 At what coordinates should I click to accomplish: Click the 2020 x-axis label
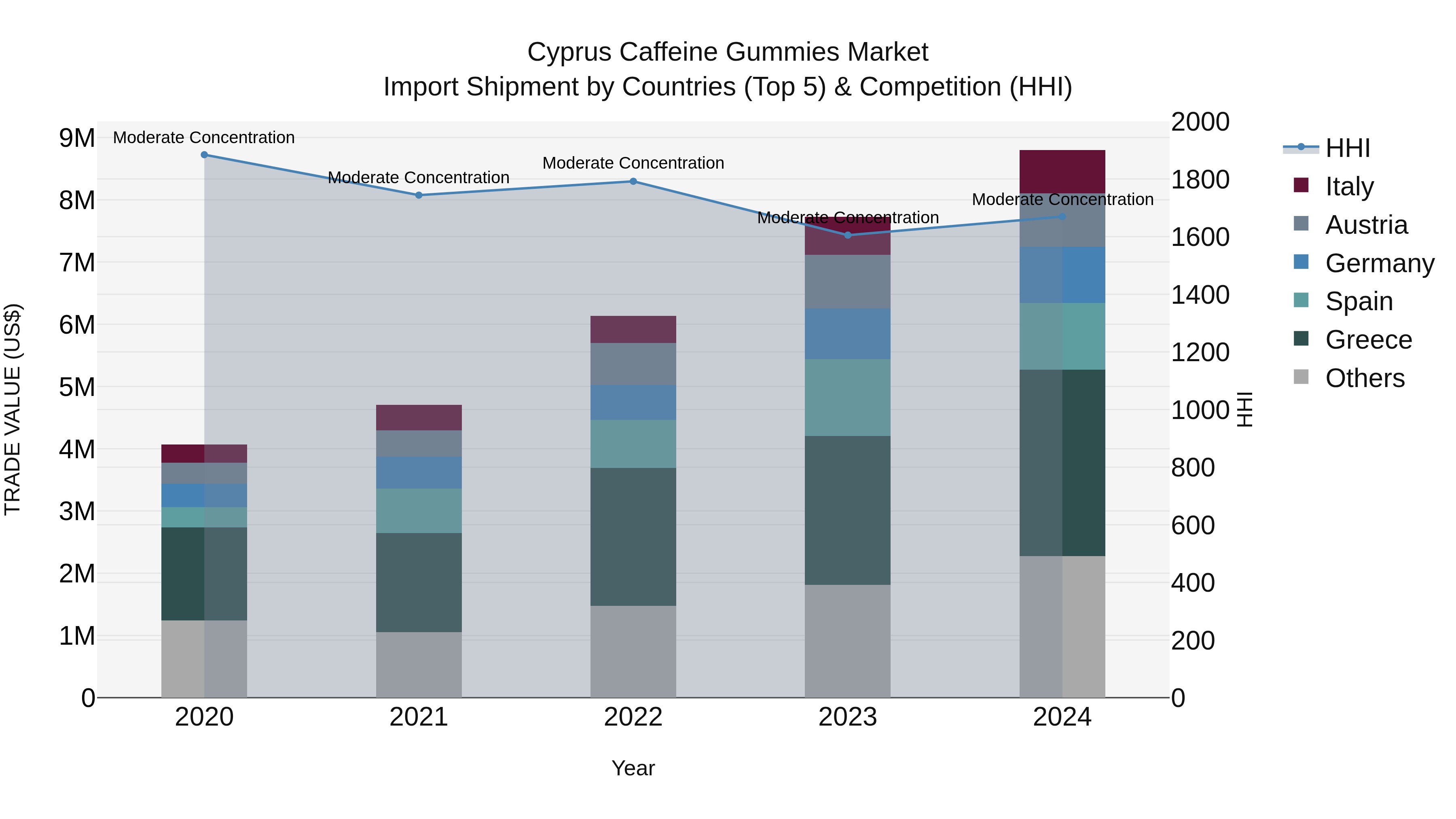coord(204,717)
